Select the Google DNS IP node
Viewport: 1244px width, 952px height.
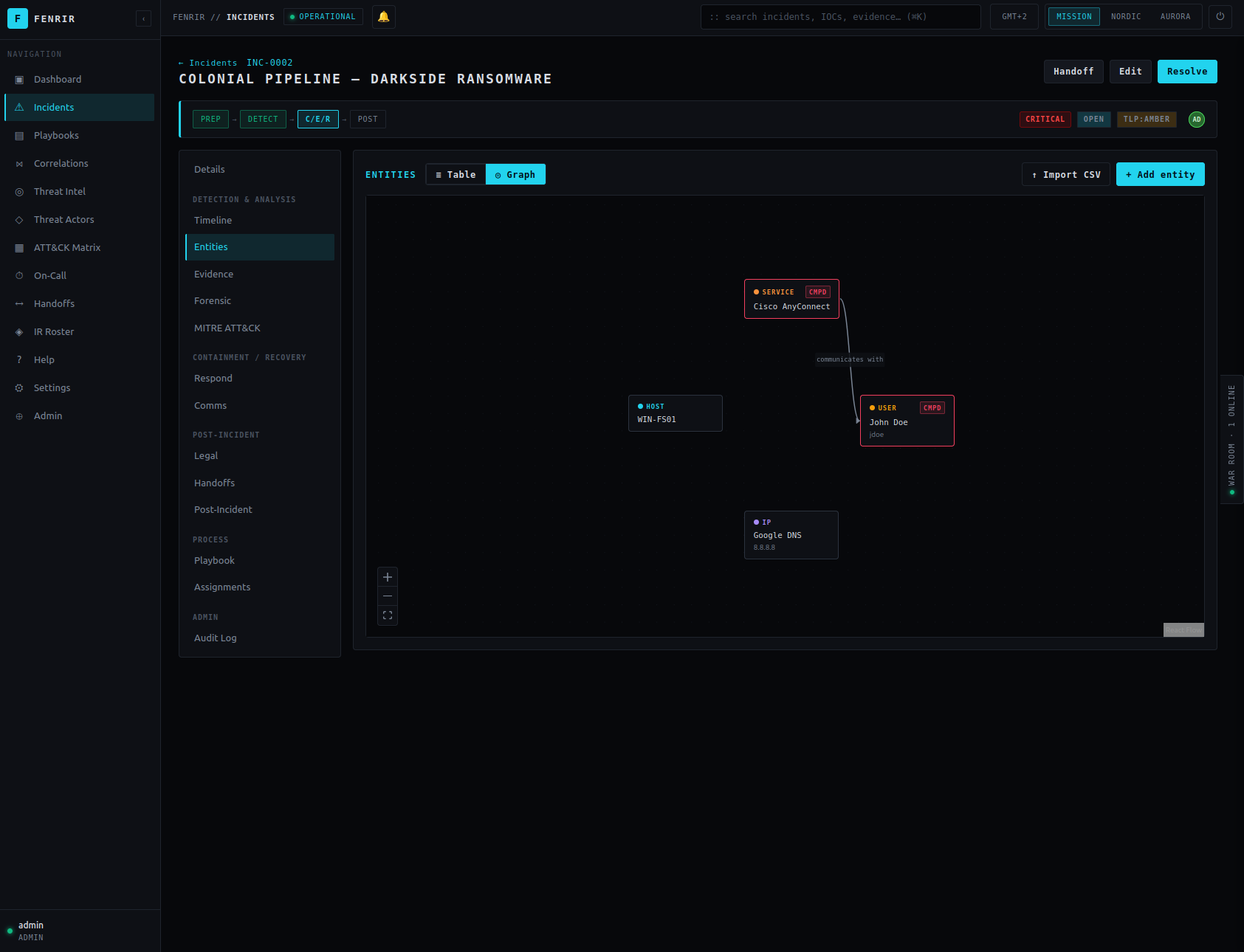pos(791,535)
